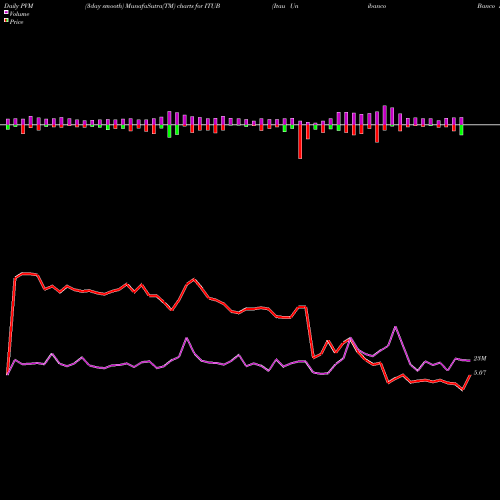Click the tallest purple volume bar in the histogram
The height and width of the screenshot is (500, 500).
385,115
